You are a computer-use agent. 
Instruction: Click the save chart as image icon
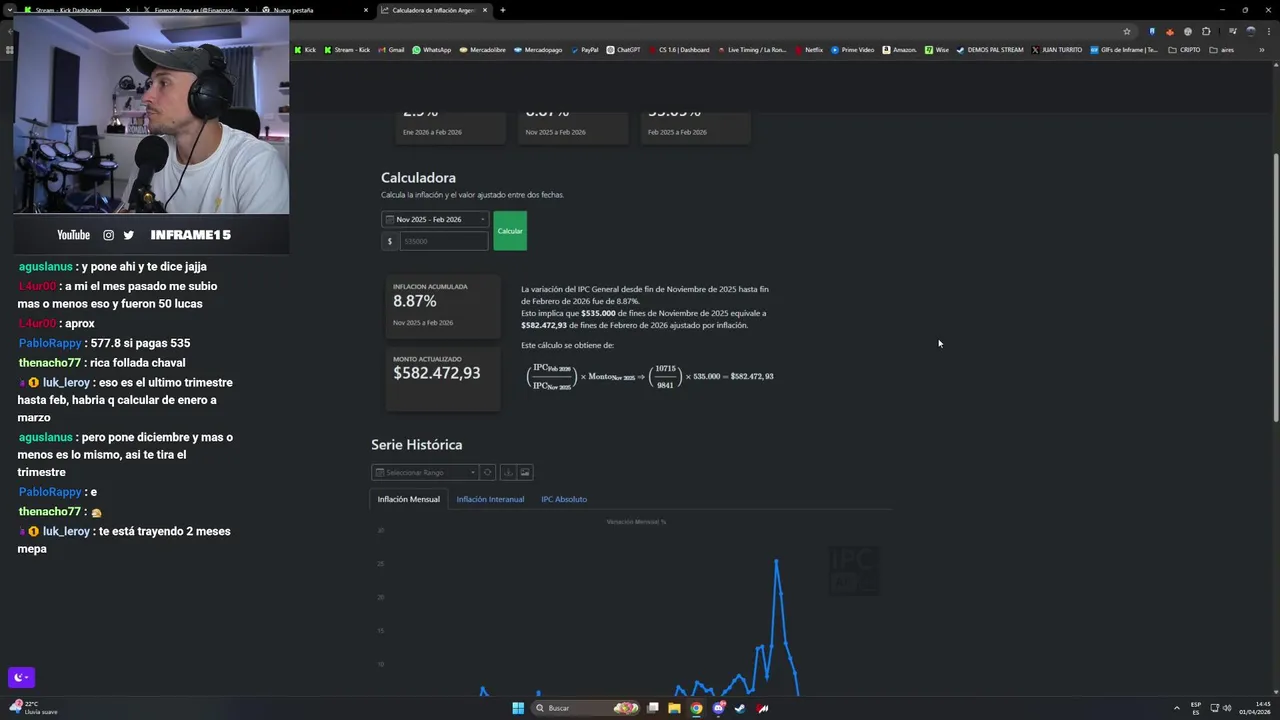pos(525,472)
